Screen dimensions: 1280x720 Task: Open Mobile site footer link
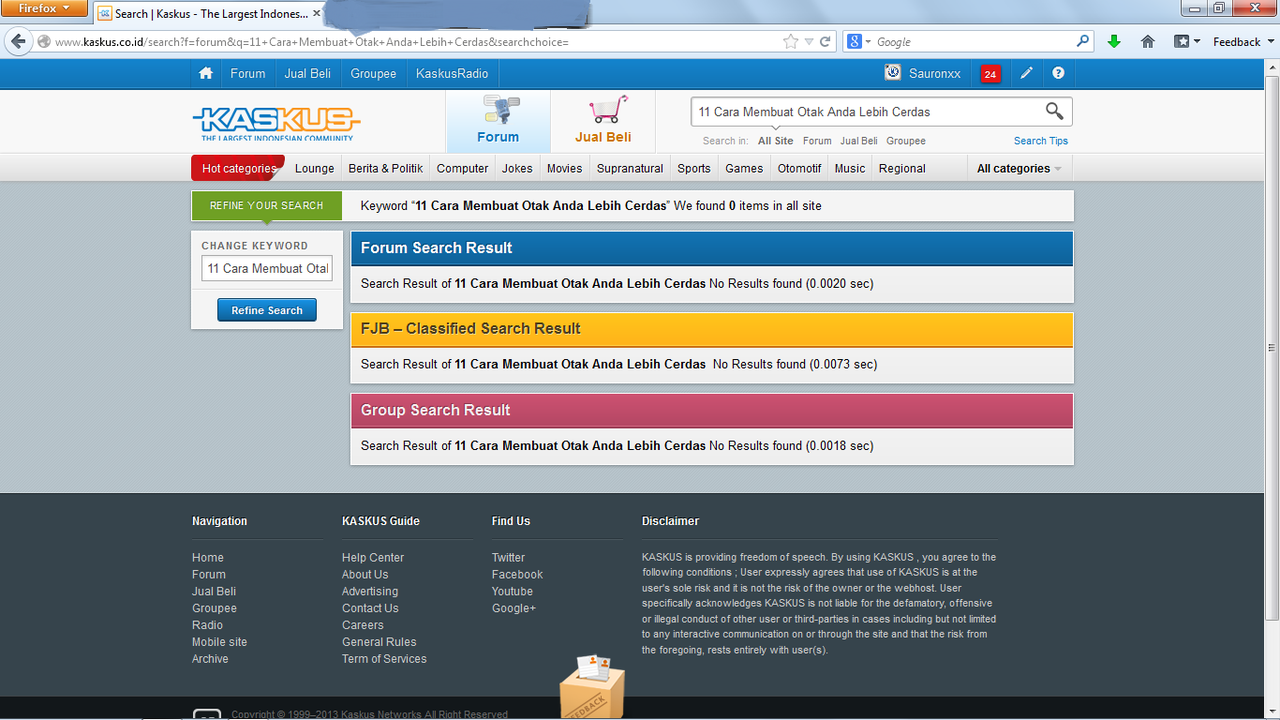219,642
